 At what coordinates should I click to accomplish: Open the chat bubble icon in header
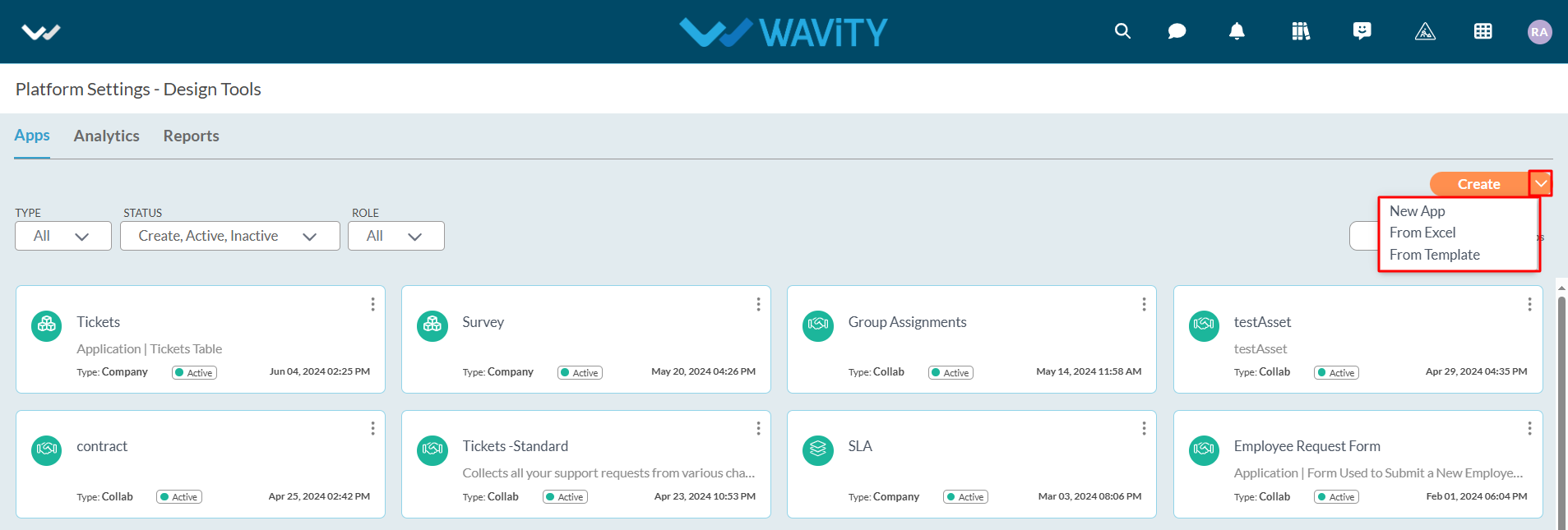[1177, 31]
